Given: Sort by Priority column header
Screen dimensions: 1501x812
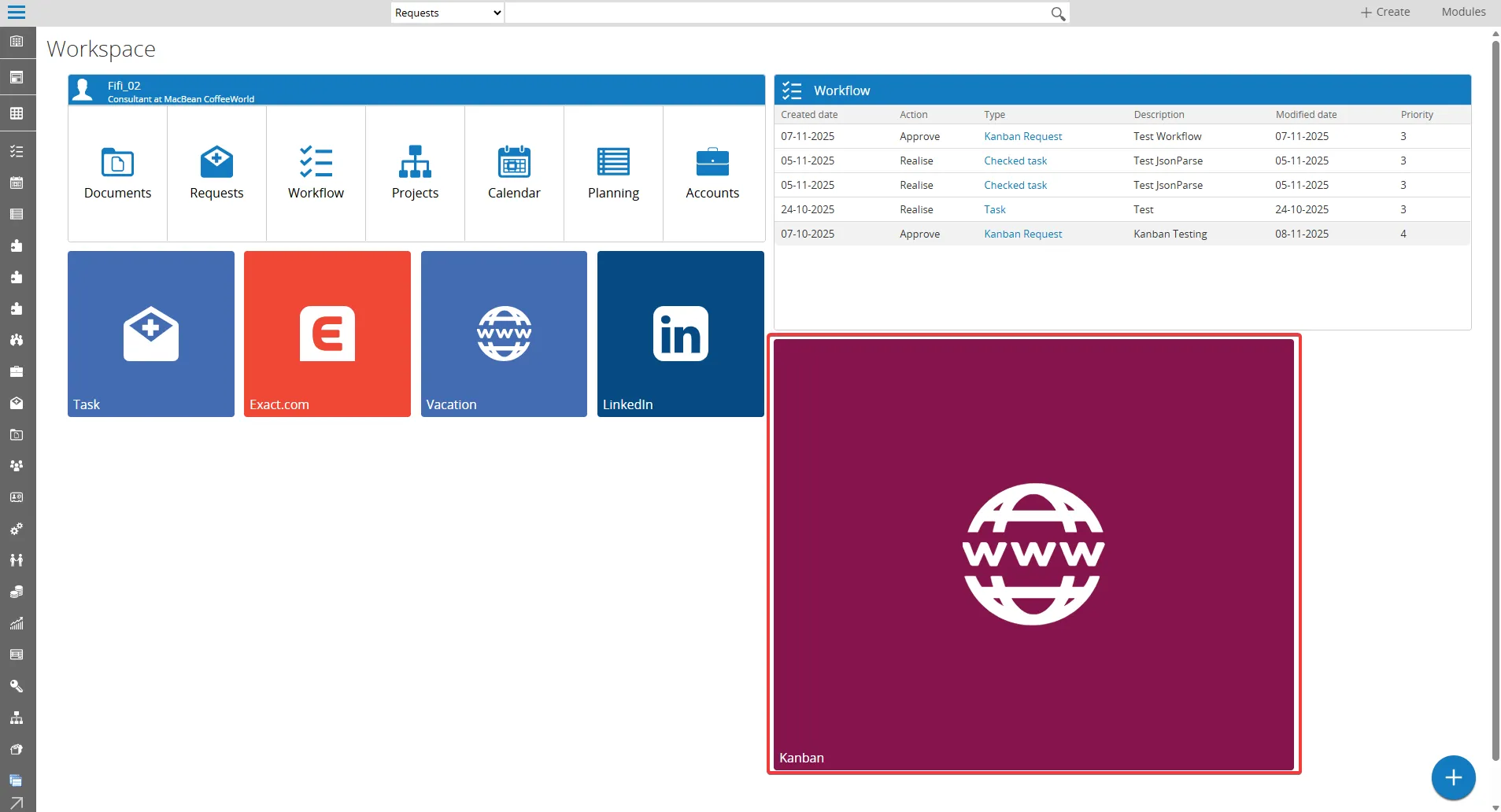Looking at the screenshot, I should click(1417, 115).
